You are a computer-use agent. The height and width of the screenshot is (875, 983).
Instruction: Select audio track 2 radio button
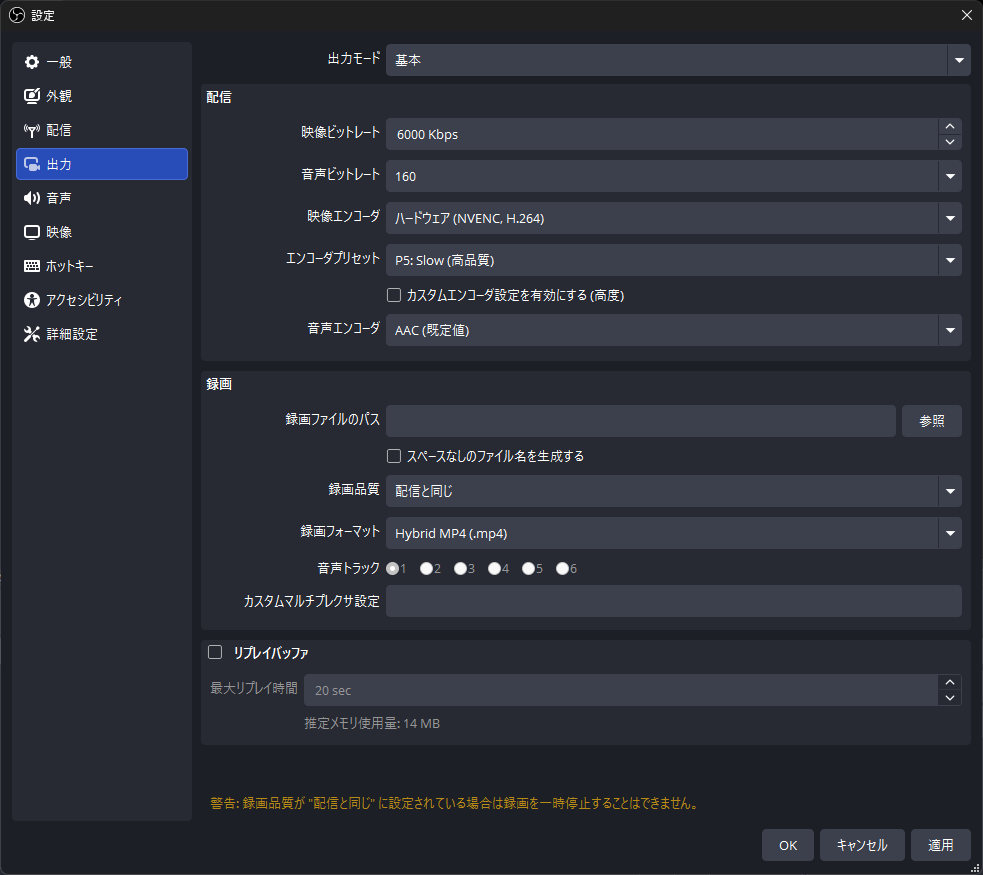426,568
